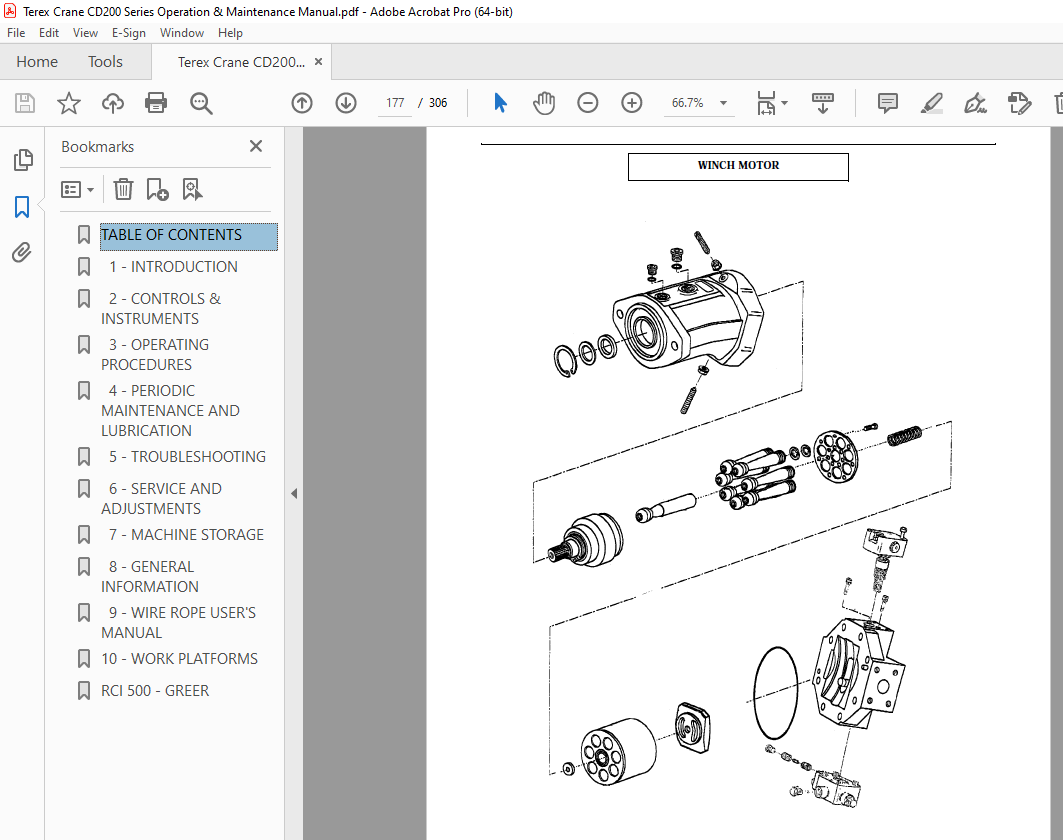Open the Help menu
This screenshot has width=1063, height=840.
click(230, 33)
